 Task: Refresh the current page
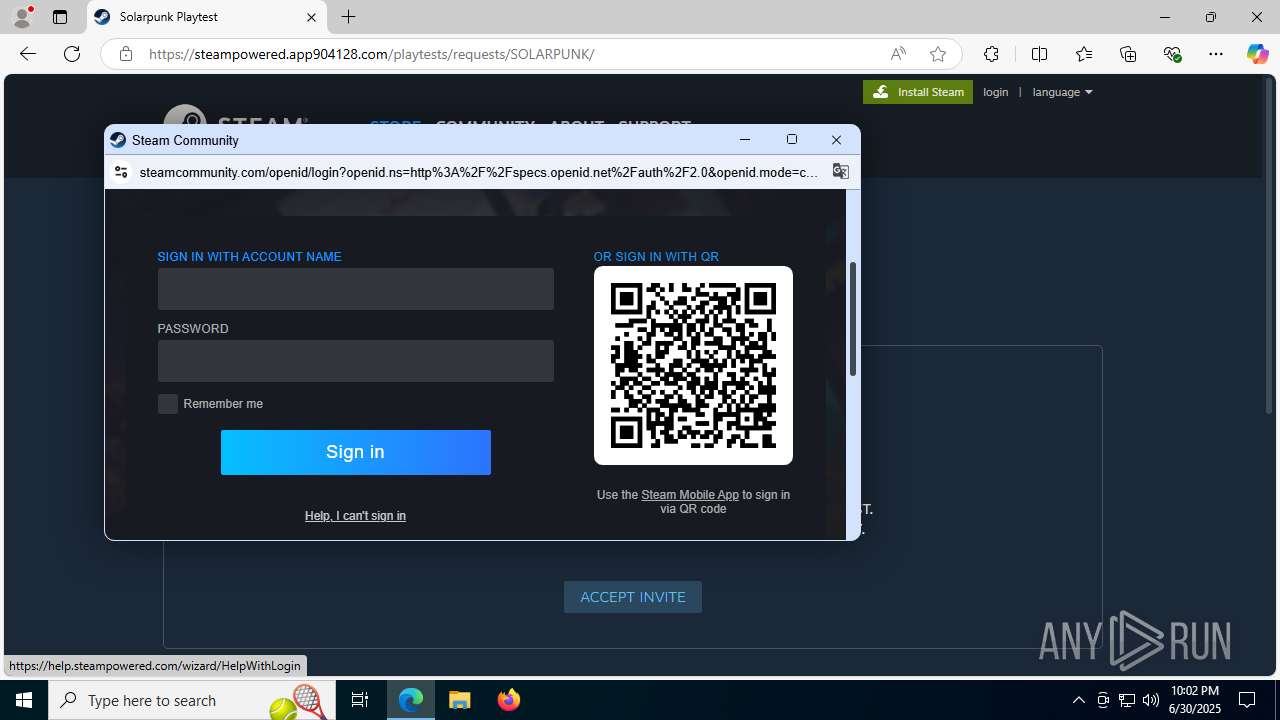pos(72,54)
